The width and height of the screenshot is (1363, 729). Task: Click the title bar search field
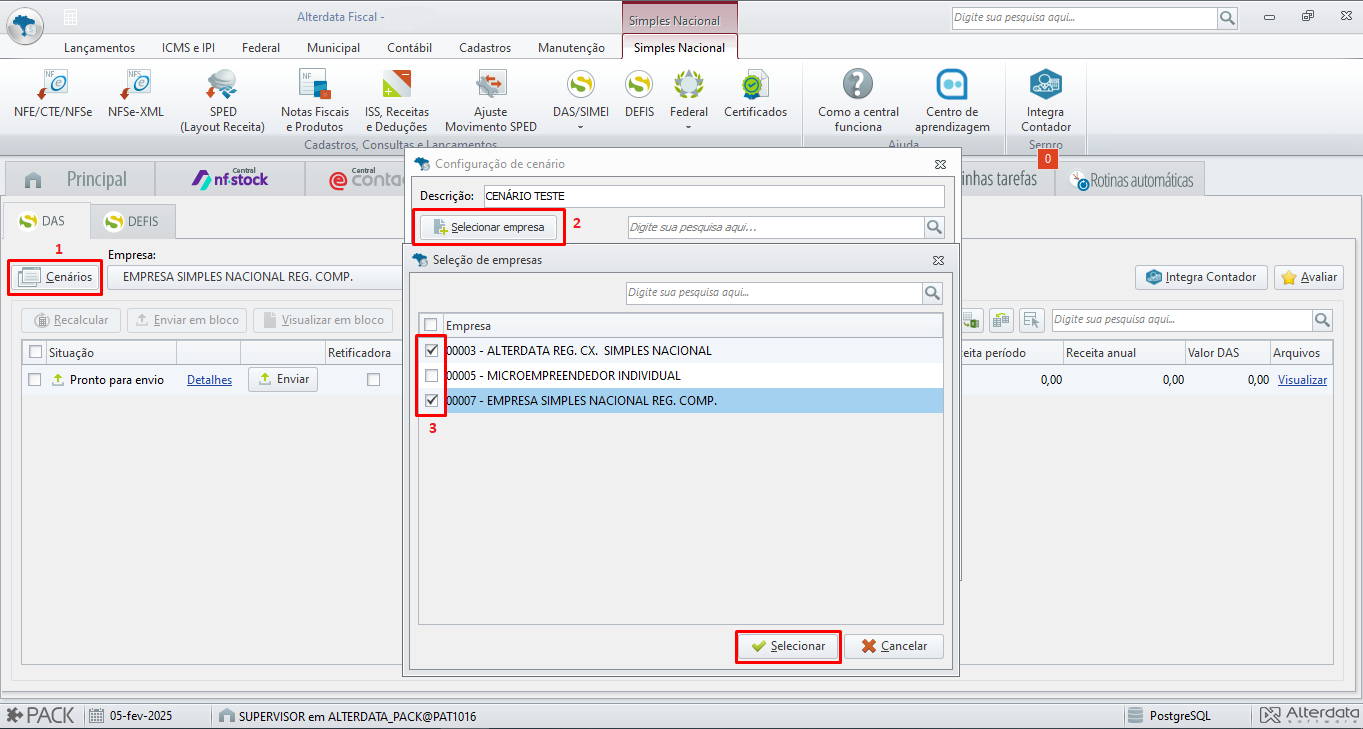point(1084,18)
